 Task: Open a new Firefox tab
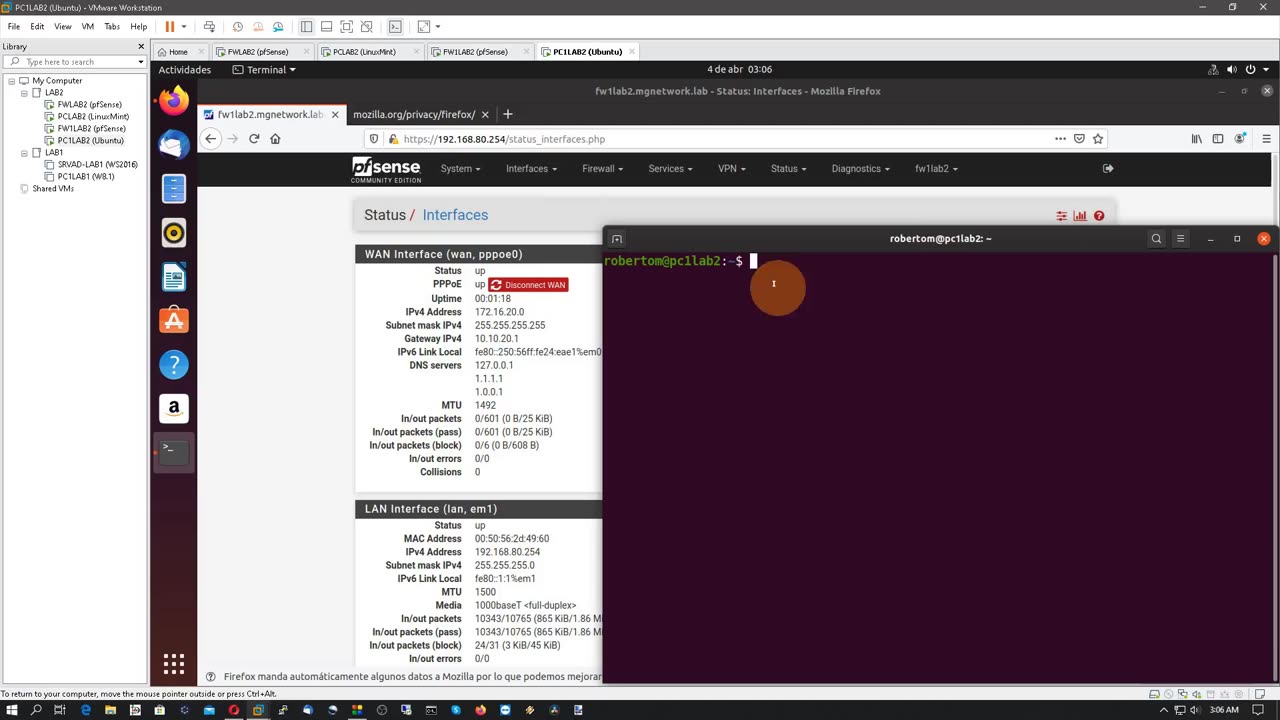click(507, 115)
